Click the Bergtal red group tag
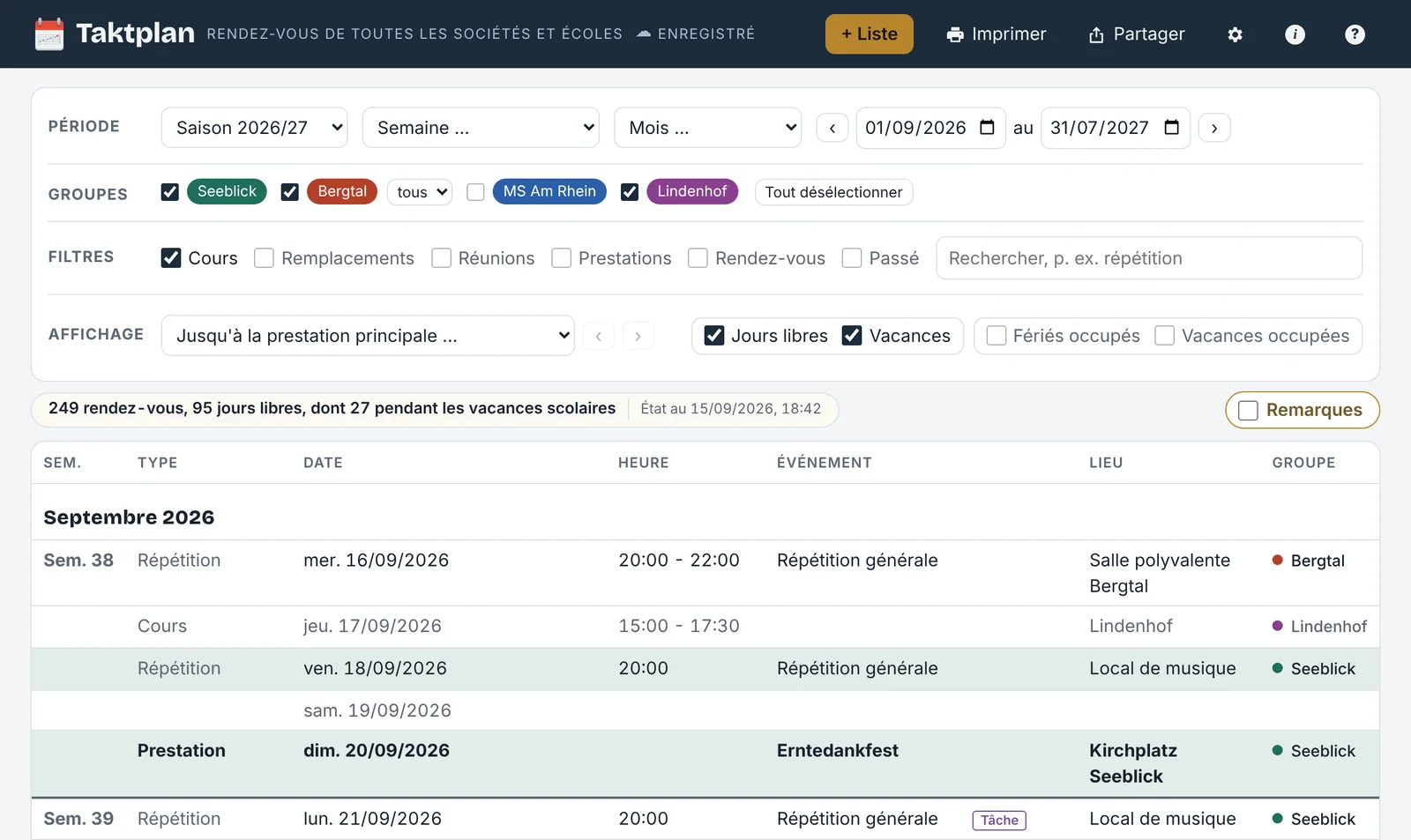 coord(342,191)
